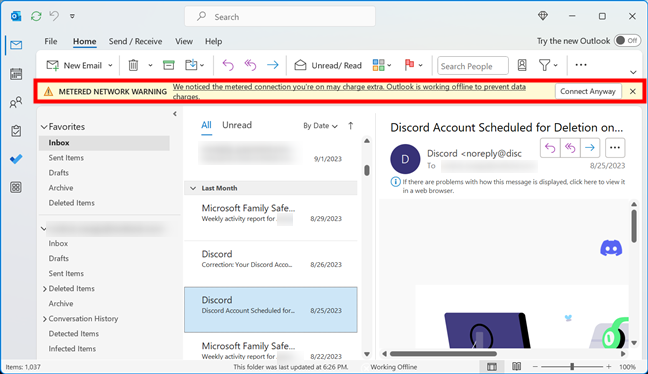Click the Follow Up red flag icon
The width and height of the screenshot is (648, 374).
click(410, 64)
